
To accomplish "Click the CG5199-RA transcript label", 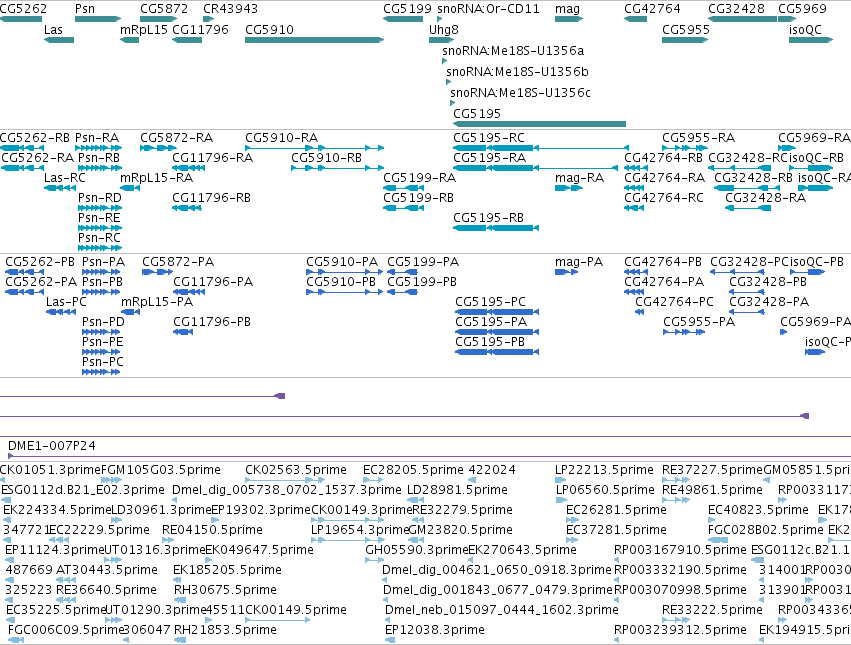I will pos(420,178).
